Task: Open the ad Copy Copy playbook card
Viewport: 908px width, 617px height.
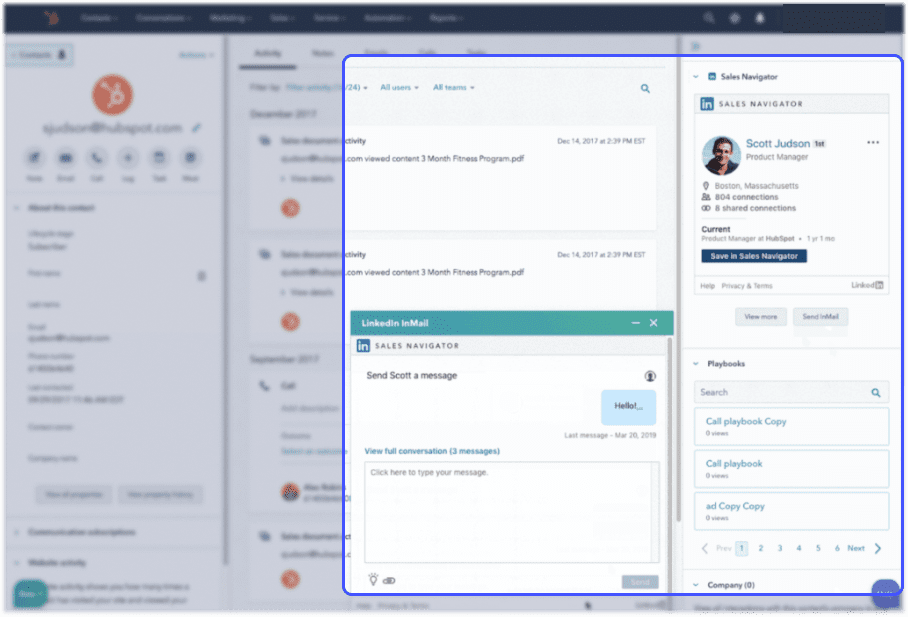Action: (791, 511)
